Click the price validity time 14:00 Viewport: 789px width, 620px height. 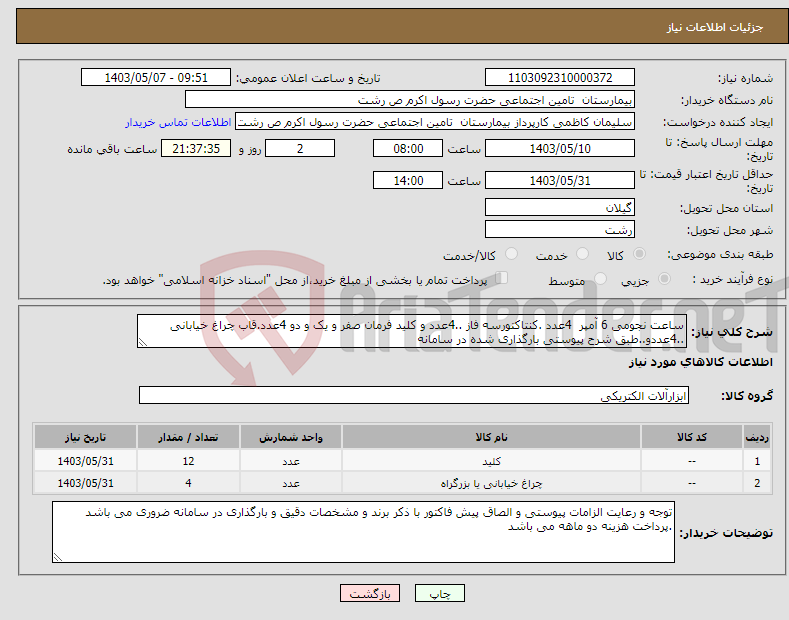pyautogui.click(x=408, y=180)
